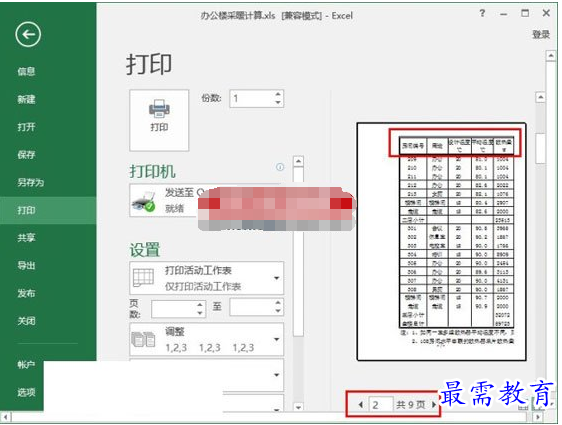Select Save 保存 in sidebar
The width and height of the screenshot is (562, 425).
[26, 155]
